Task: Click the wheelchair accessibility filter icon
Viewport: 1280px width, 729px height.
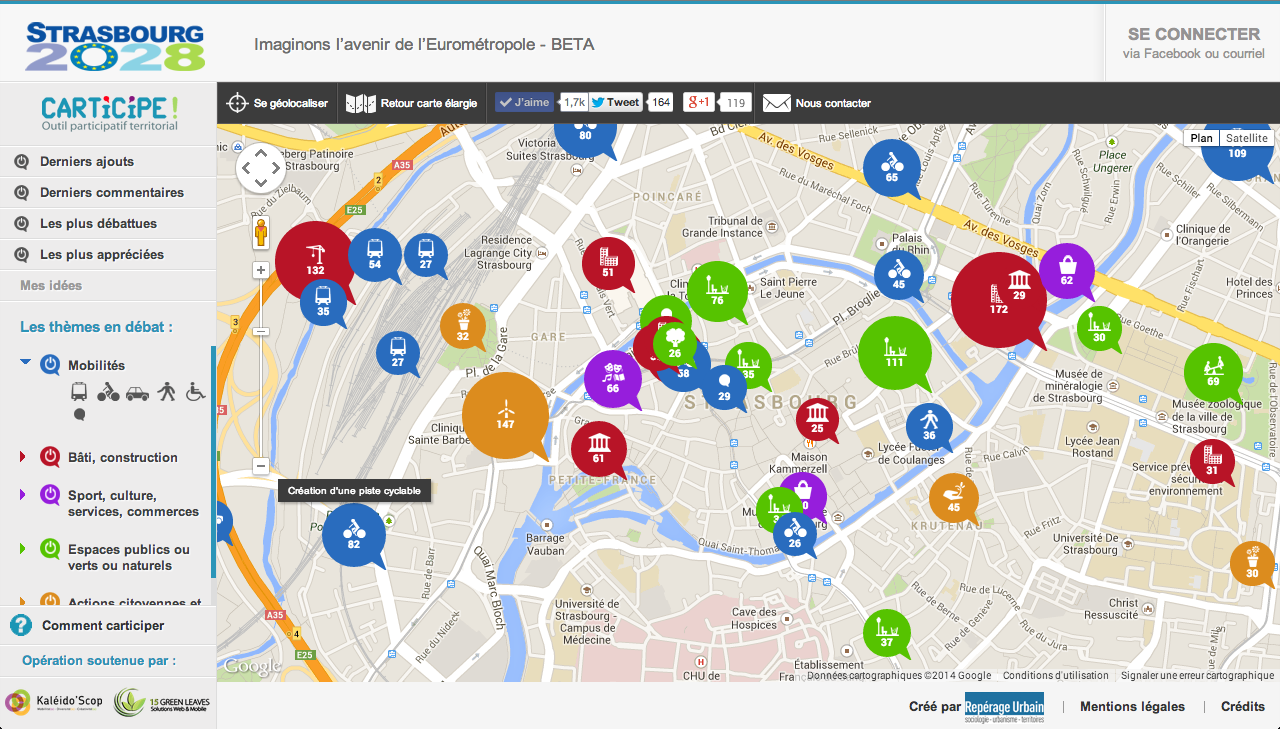Action: (x=195, y=392)
